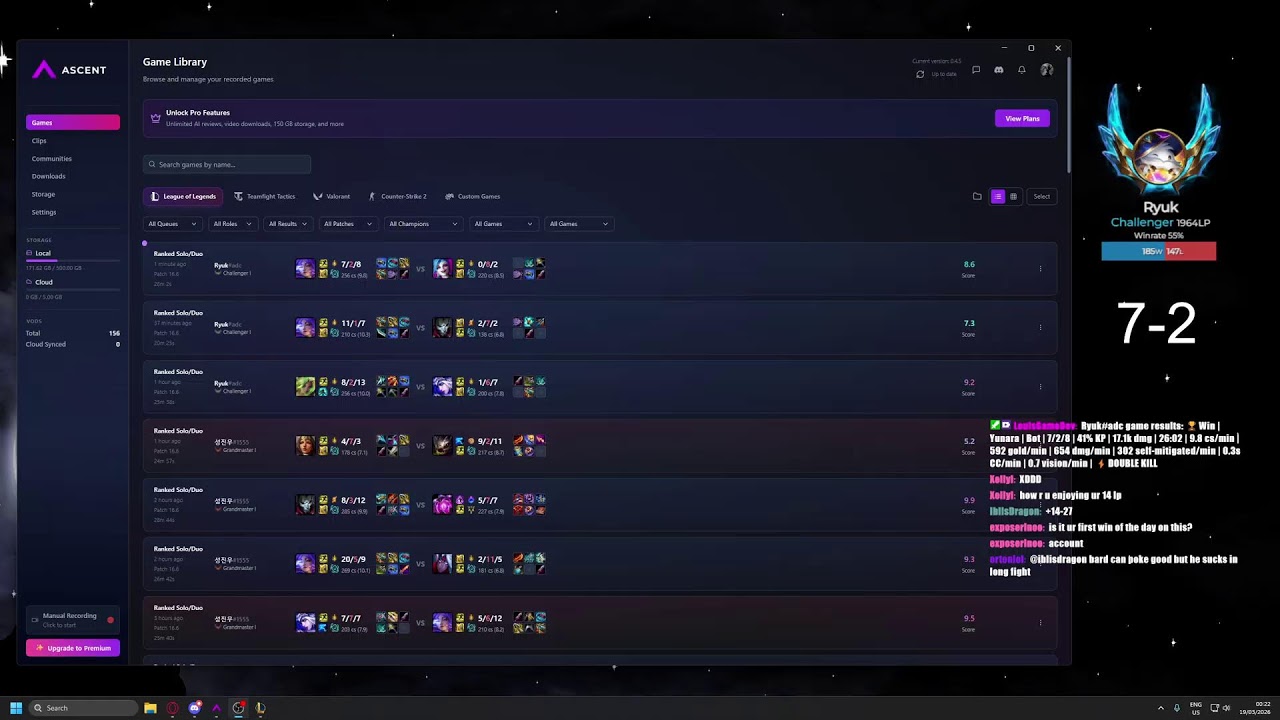Open Ascent app from taskbar
1280x720 pixels.
click(216, 708)
